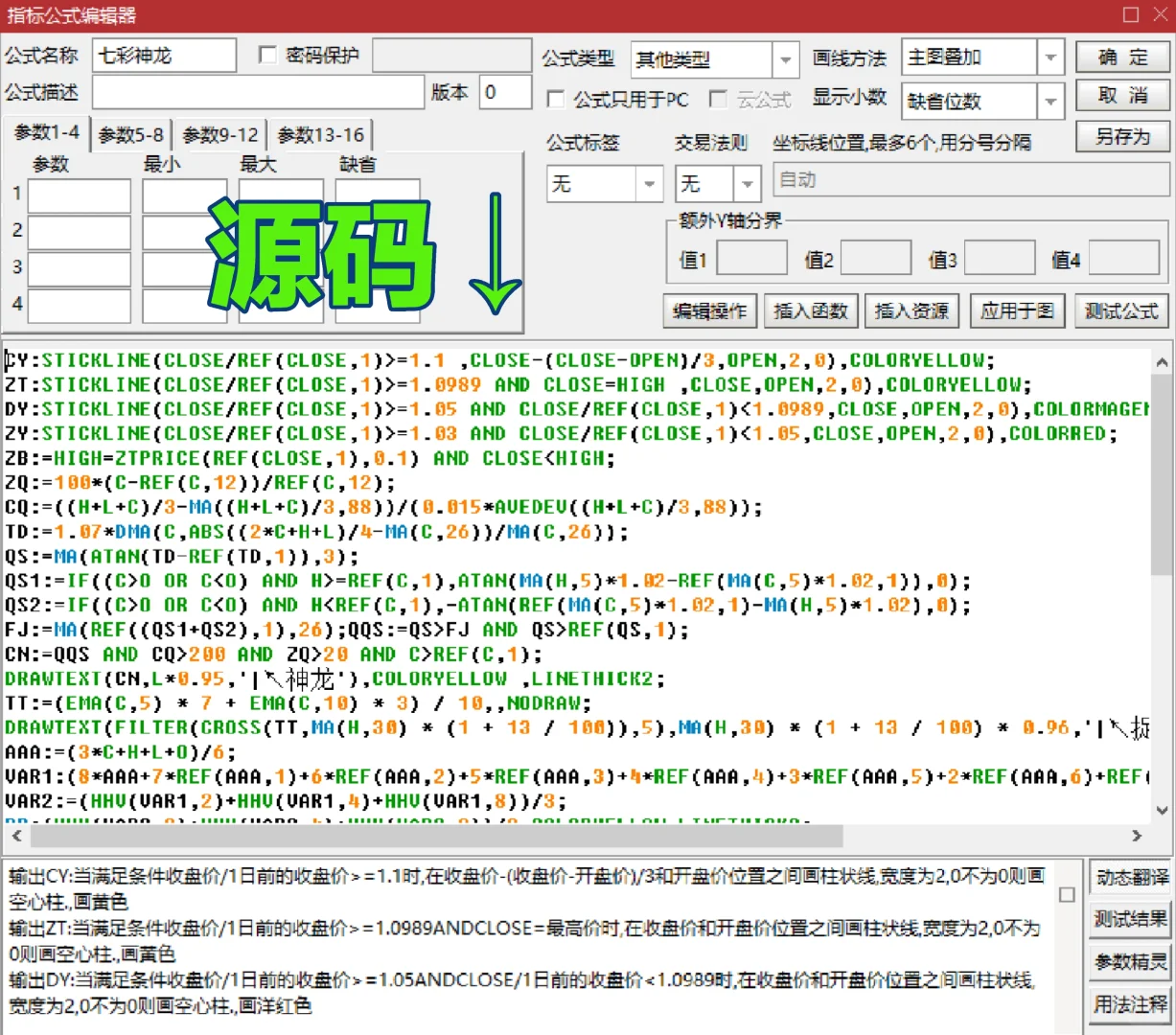Viewport: 1176px width, 1035px height.
Task: View 测试结果 test results
Action: [1129, 920]
